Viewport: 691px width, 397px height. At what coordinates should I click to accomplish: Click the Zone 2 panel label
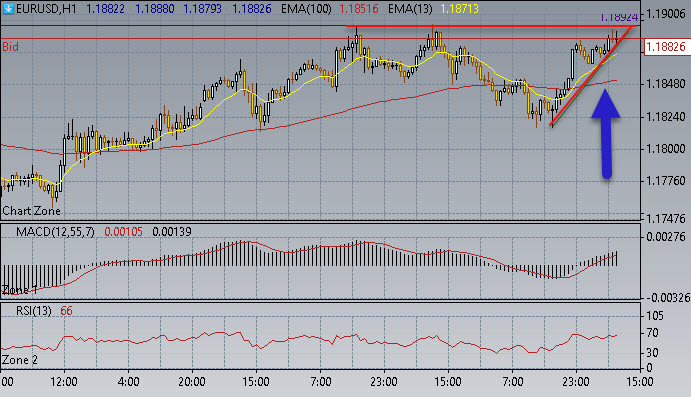pyautogui.click(x=20, y=360)
